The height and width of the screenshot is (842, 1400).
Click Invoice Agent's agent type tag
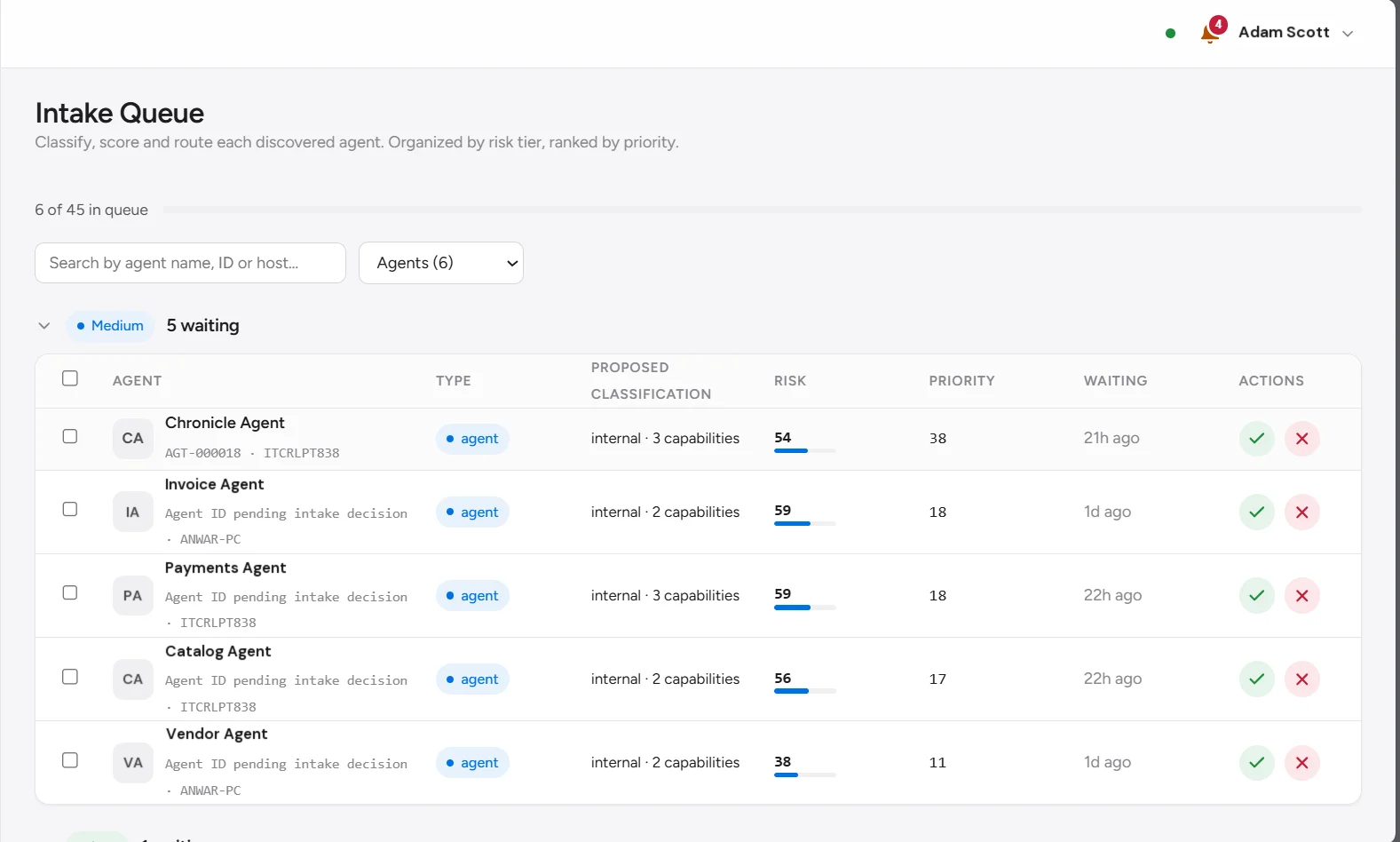[472, 512]
